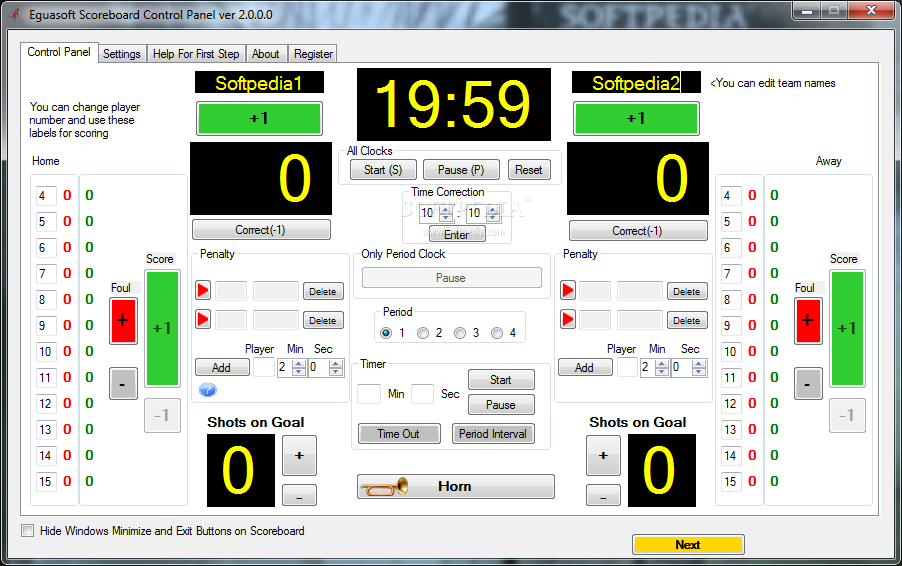
Task: Select Period 4 radio button
Action: point(496,333)
